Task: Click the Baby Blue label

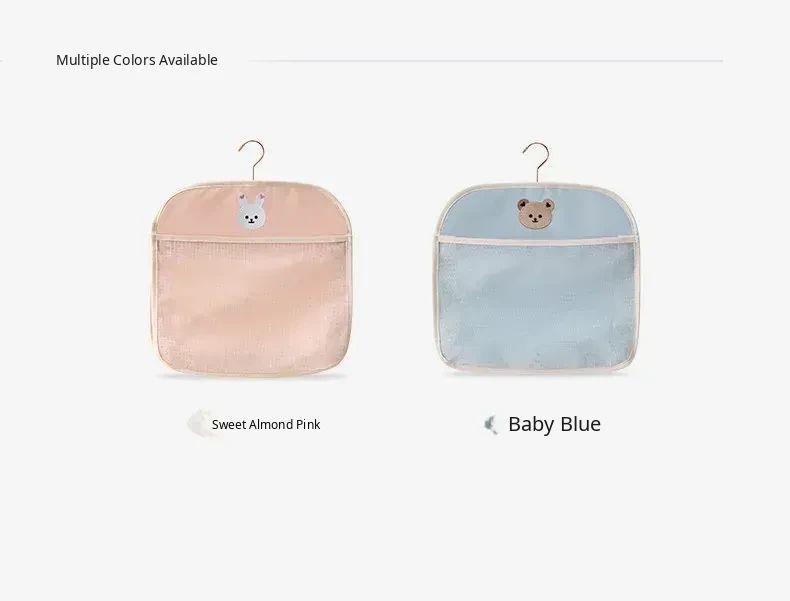Action: (554, 424)
